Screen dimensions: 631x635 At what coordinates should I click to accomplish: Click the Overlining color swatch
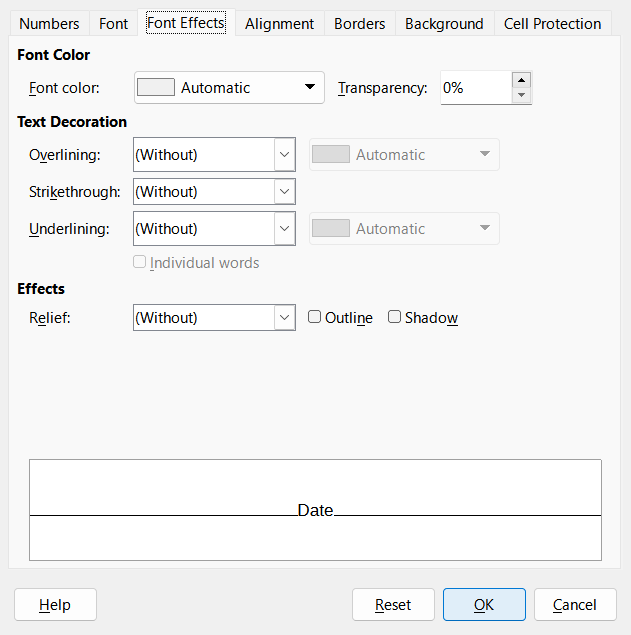[331, 154]
